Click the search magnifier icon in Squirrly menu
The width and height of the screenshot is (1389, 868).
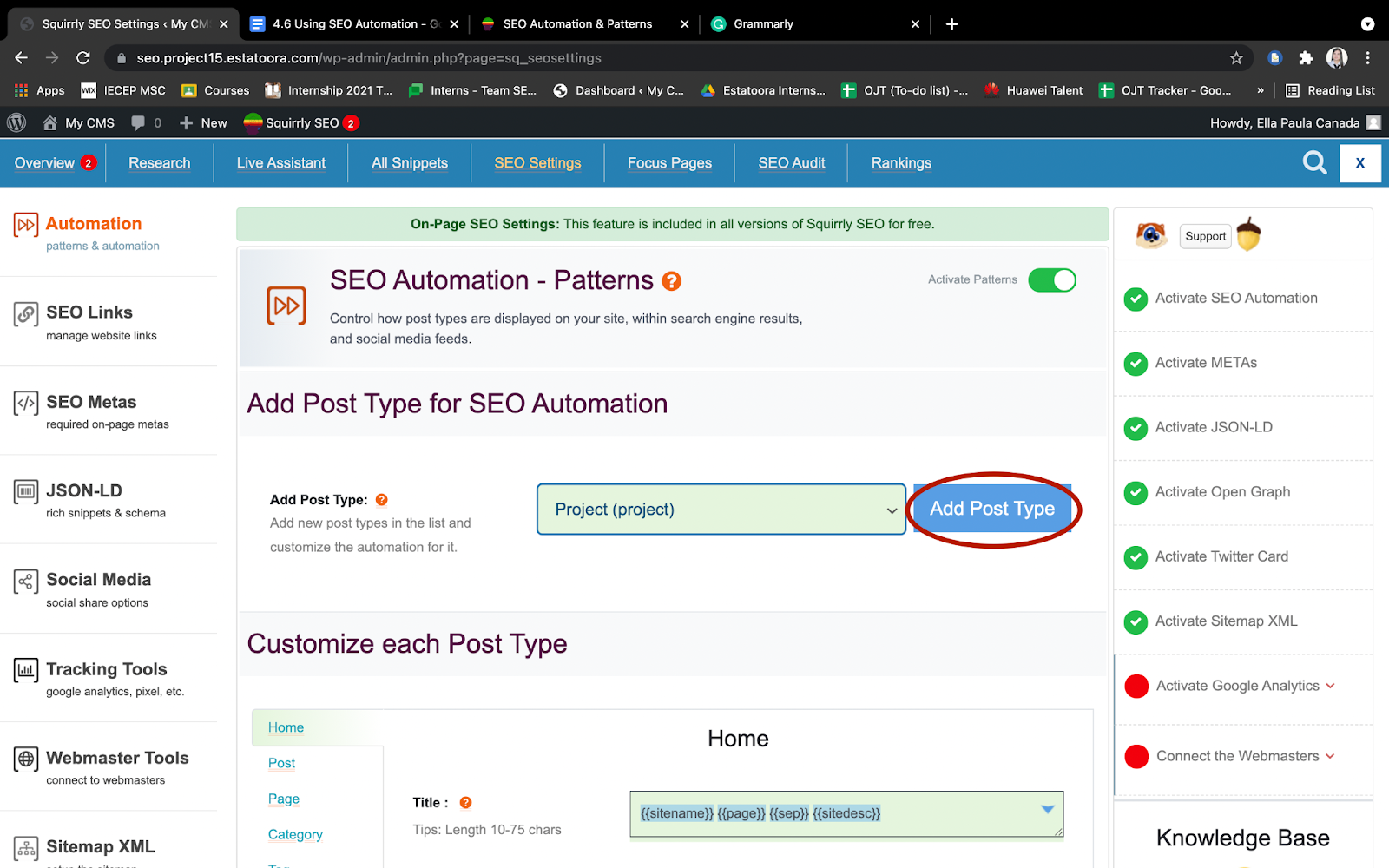point(1314,162)
